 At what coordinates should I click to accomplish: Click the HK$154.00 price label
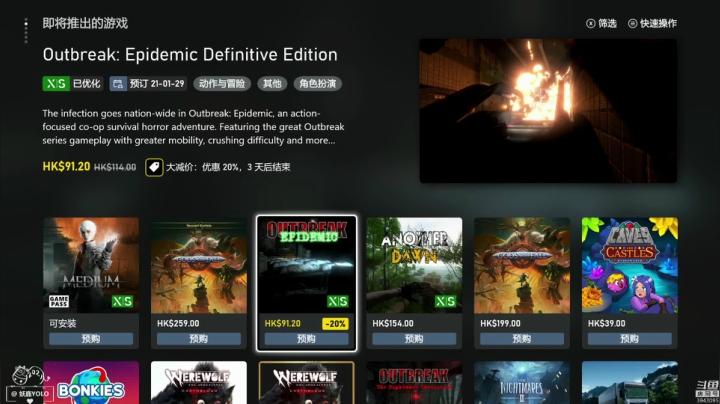(393, 324)
